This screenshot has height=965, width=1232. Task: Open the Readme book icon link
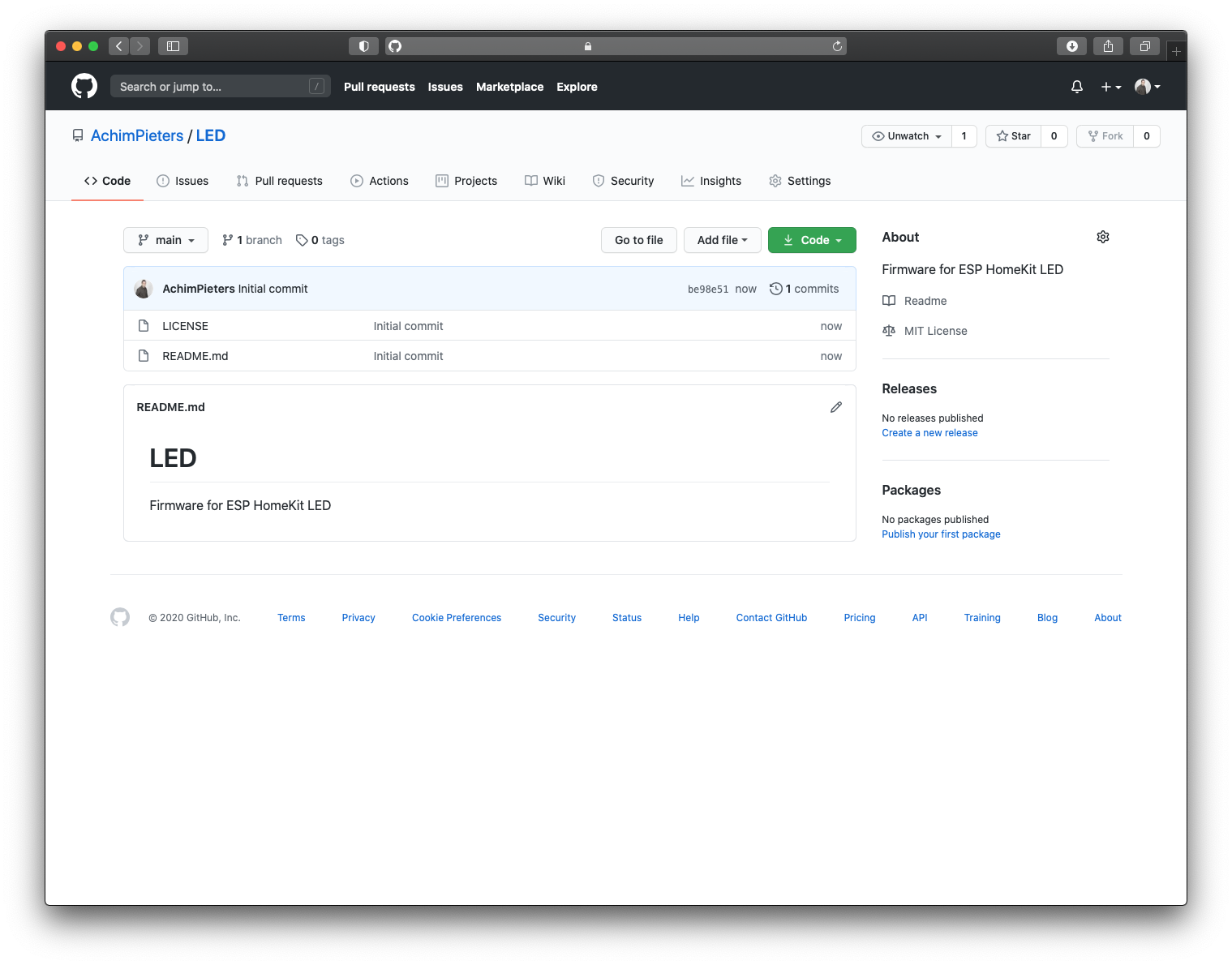pos(915,301)
